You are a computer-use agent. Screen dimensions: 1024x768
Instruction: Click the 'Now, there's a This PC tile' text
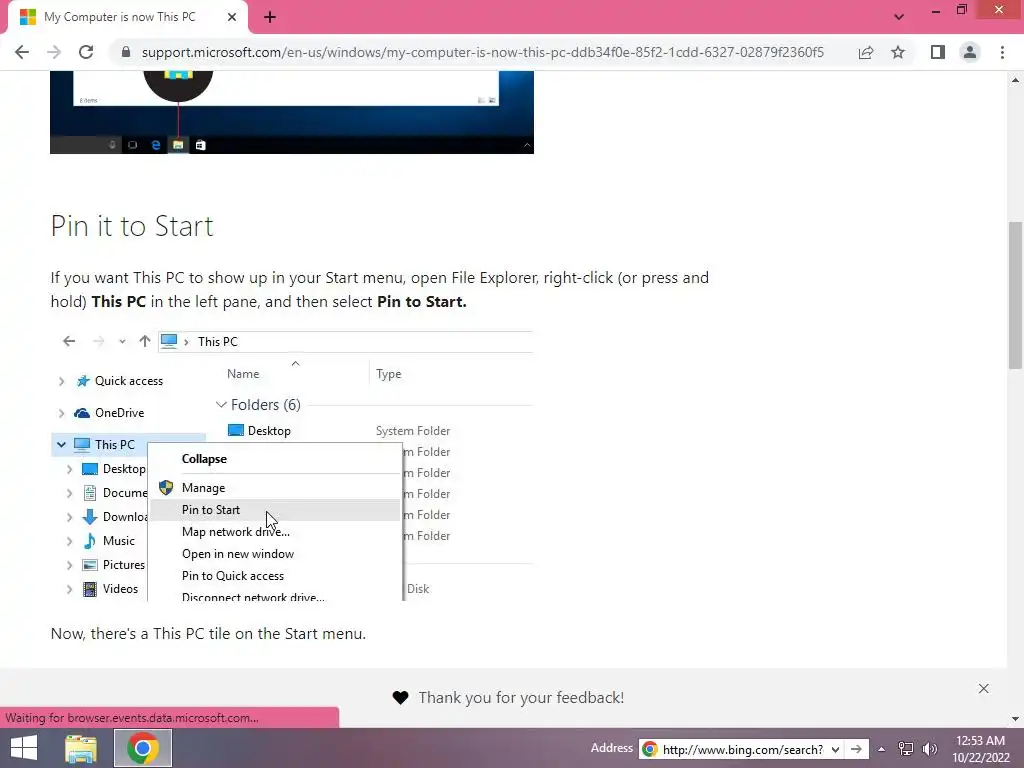[x=208, y=633]
